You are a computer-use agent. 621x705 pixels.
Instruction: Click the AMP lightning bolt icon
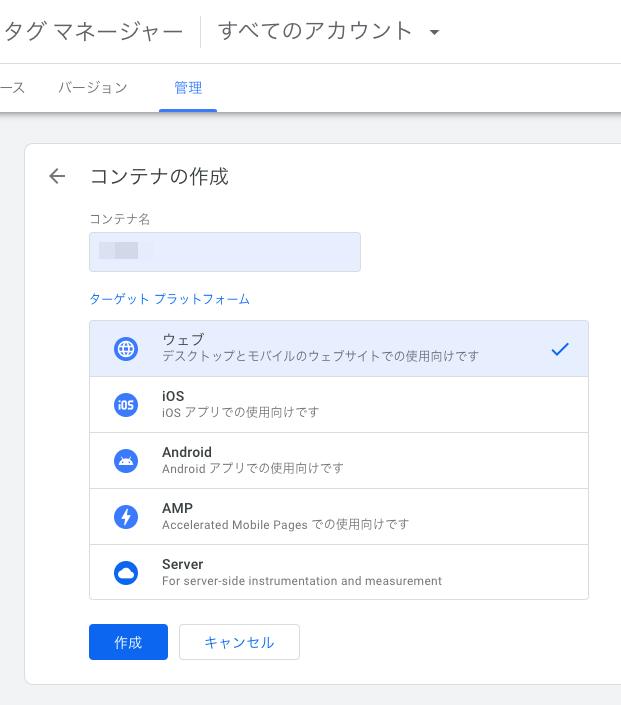(126, 517)
